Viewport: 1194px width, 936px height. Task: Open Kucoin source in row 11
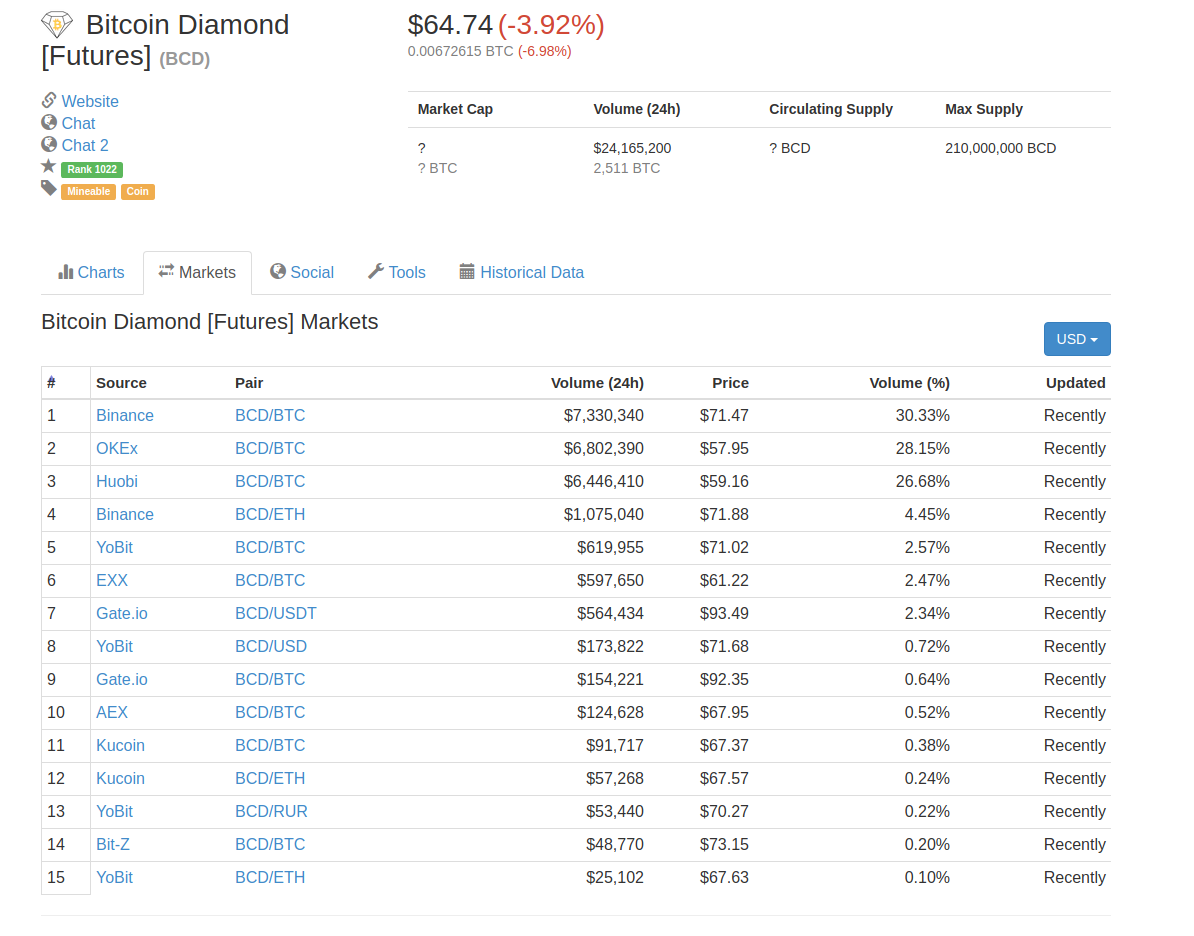120,746
